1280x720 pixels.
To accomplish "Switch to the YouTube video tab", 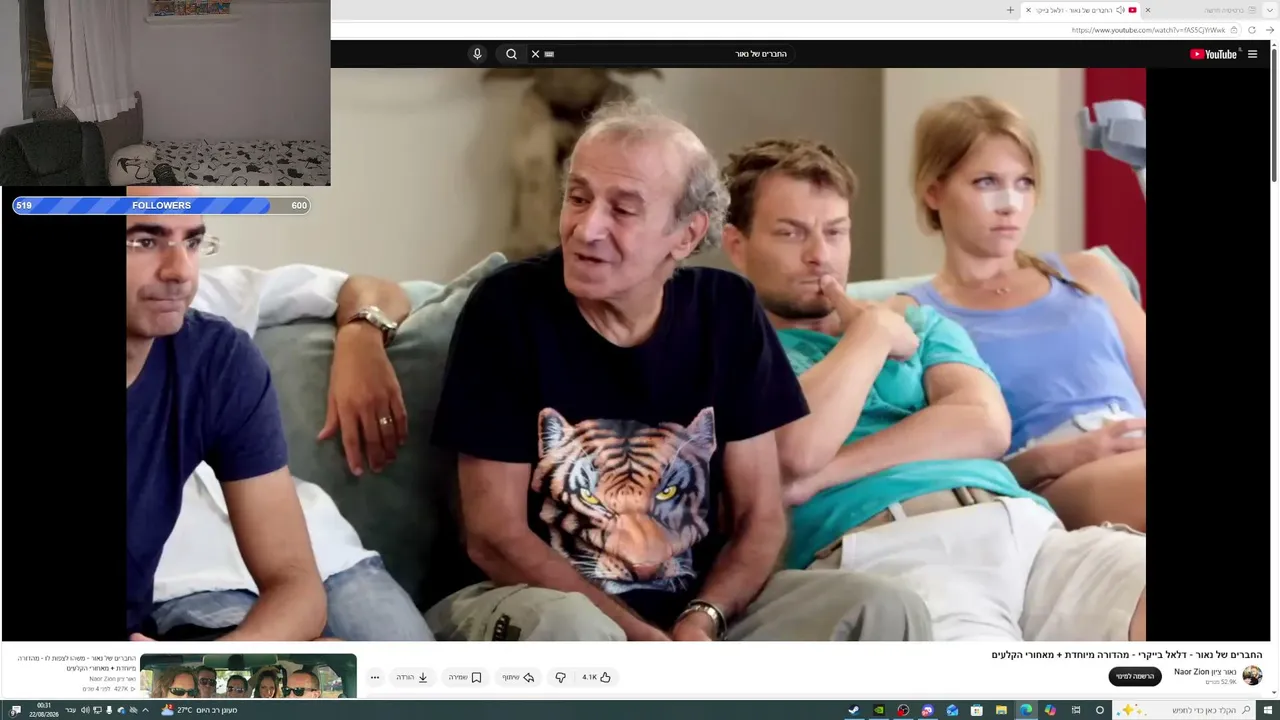I will [1080, 10].
